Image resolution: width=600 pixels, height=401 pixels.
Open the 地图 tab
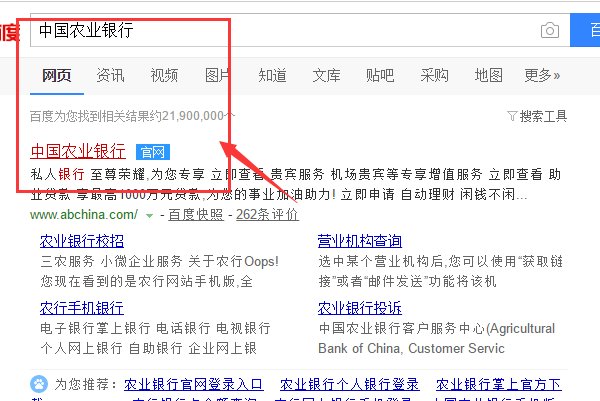[488, 75]
